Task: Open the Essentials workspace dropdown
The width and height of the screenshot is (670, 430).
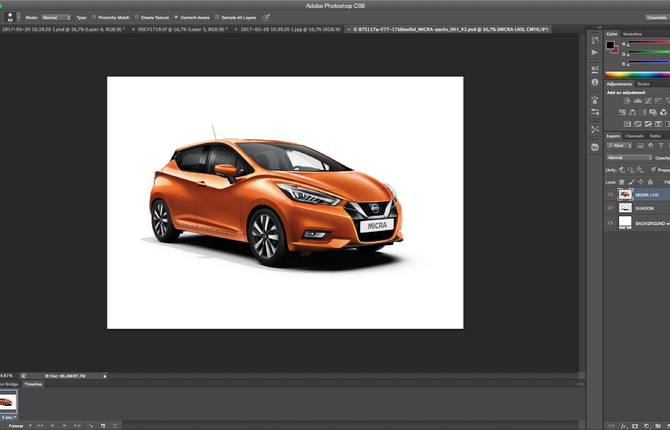Action: click(657, 18)
